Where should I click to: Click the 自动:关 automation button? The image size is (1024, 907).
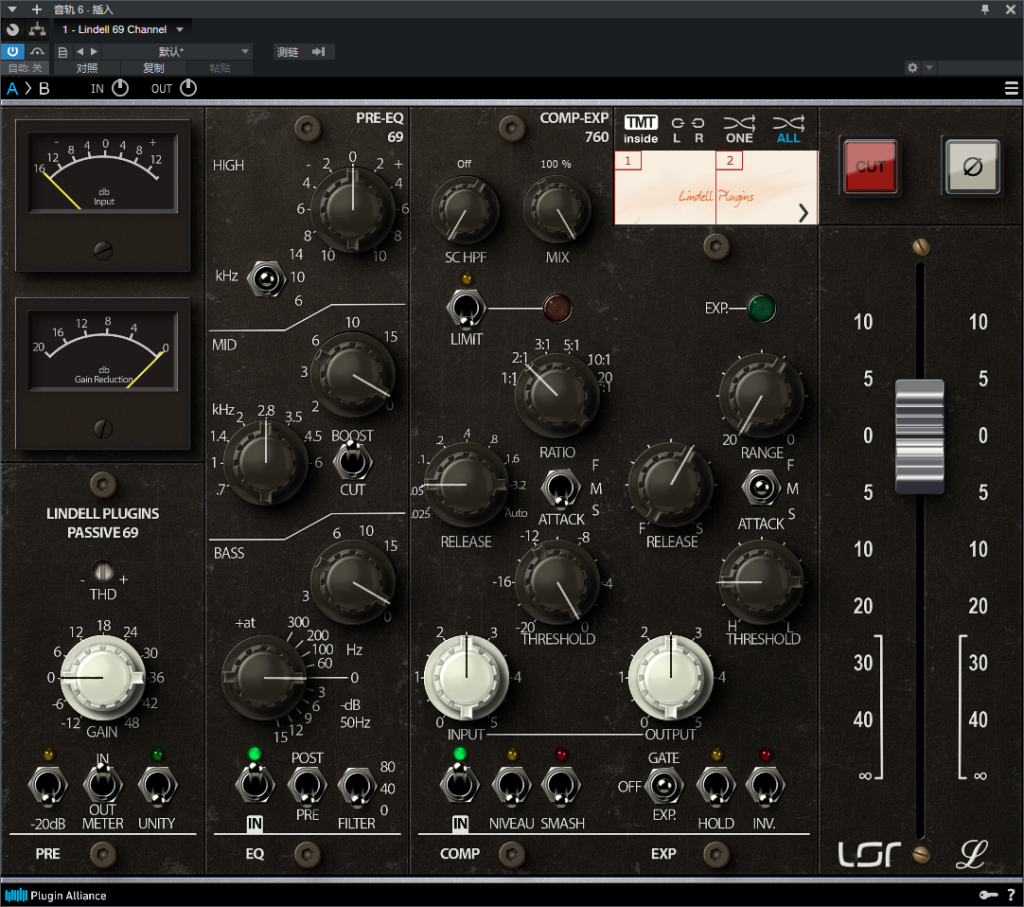click(25, 68)
